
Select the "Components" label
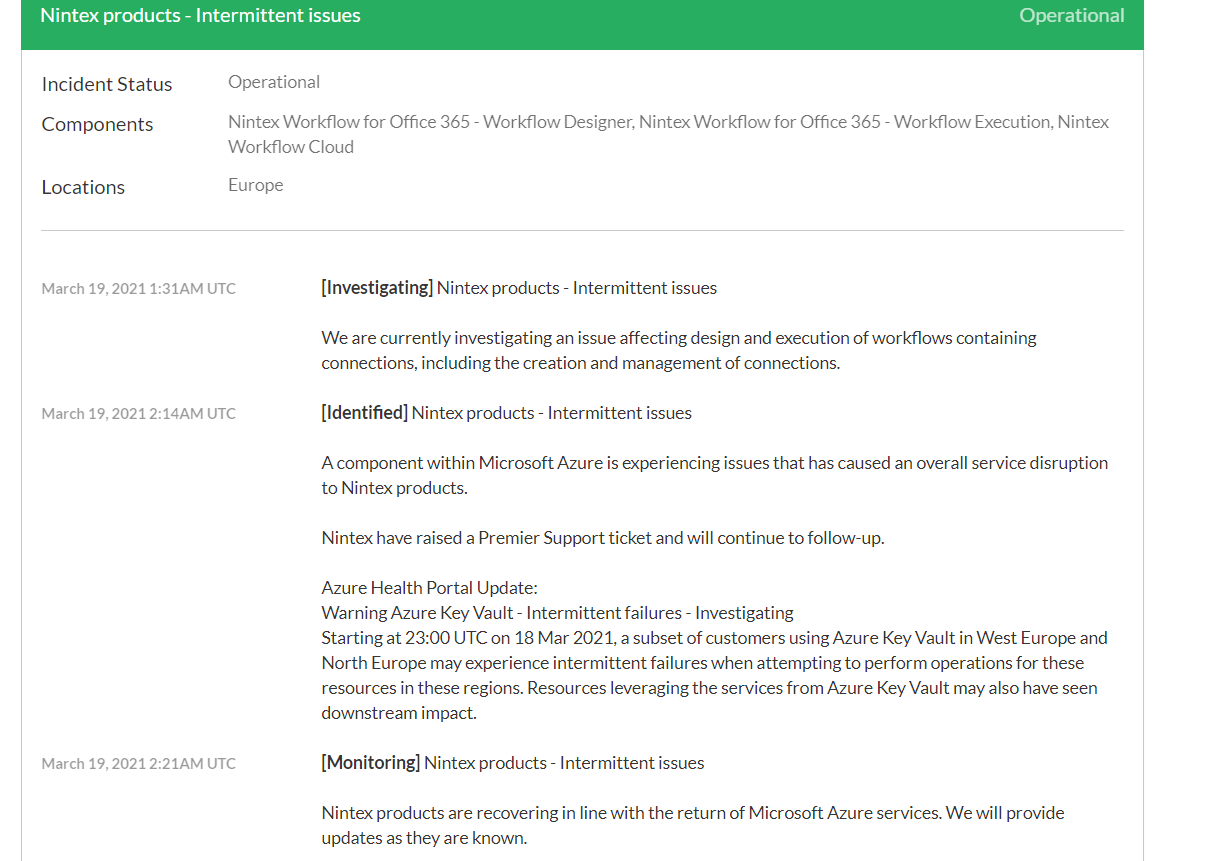(x=97, y=124)
